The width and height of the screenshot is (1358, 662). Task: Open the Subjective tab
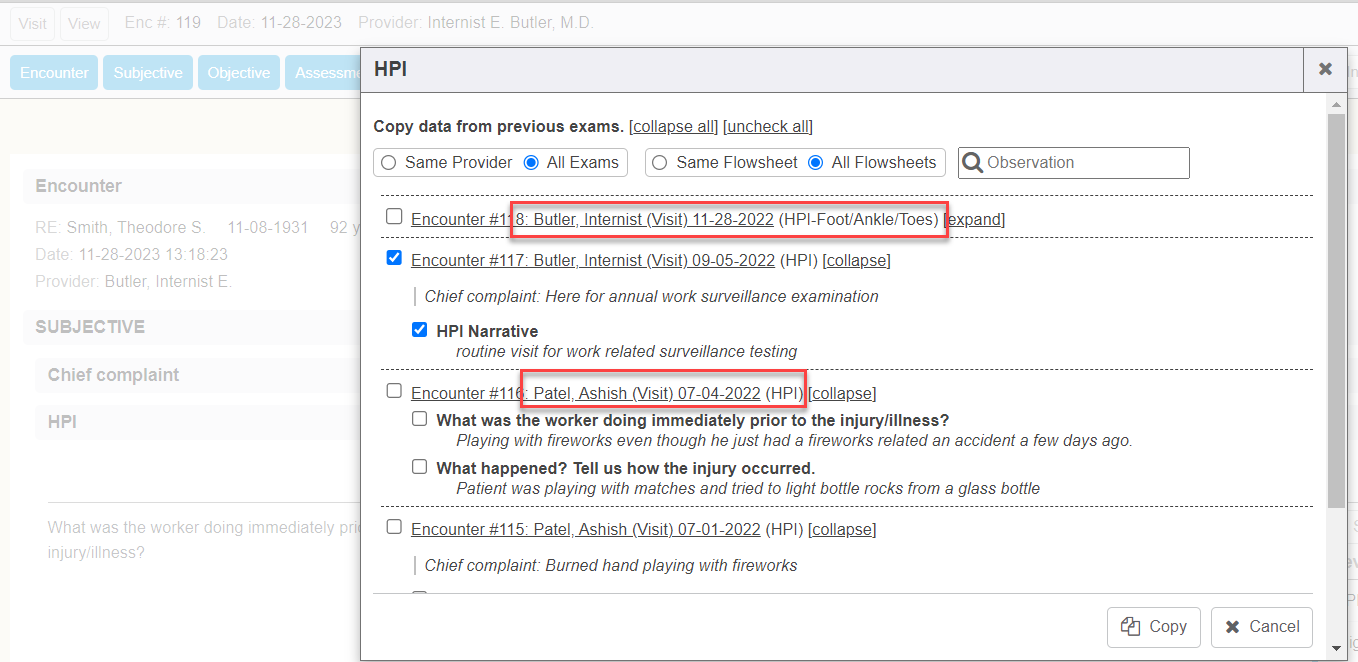coord(148,73)
